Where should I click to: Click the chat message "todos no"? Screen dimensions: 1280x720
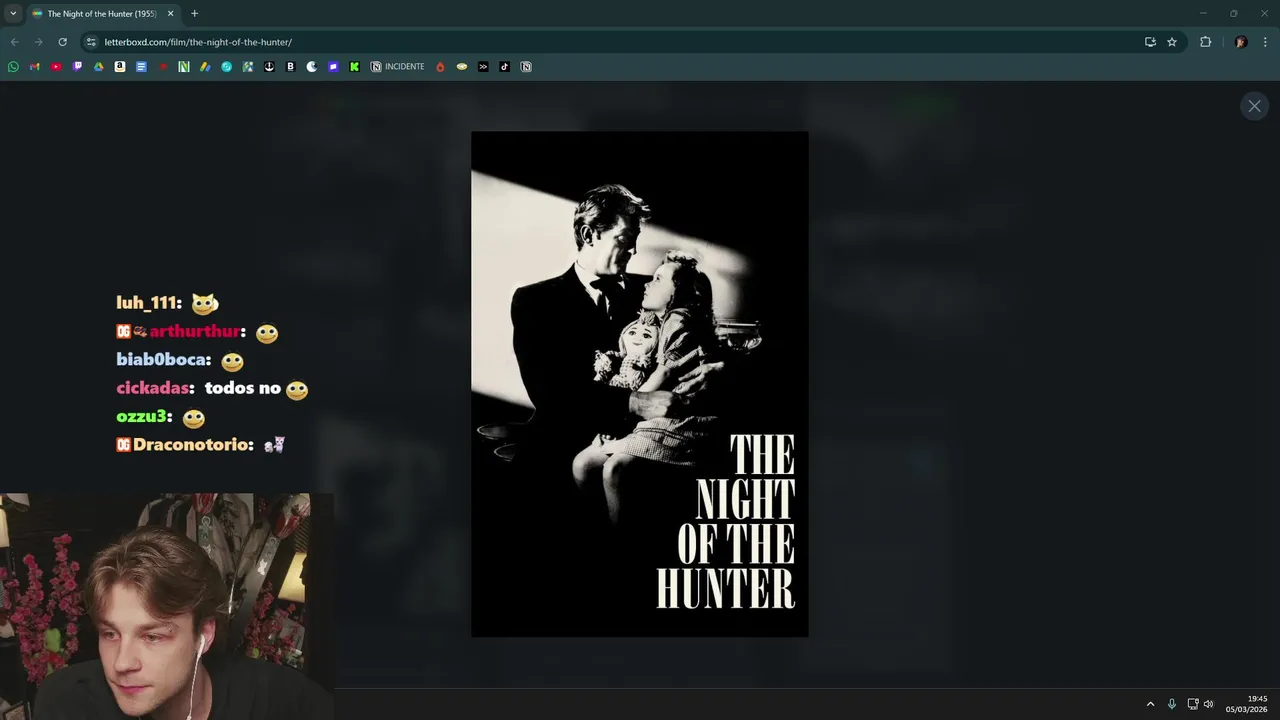click(x=243, y=388)
